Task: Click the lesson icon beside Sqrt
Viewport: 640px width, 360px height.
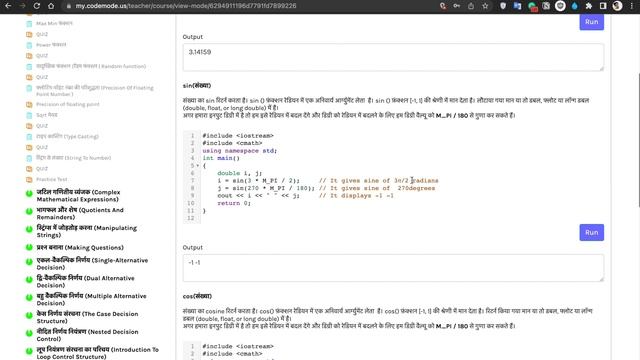Action: click(x=29, y=115)
